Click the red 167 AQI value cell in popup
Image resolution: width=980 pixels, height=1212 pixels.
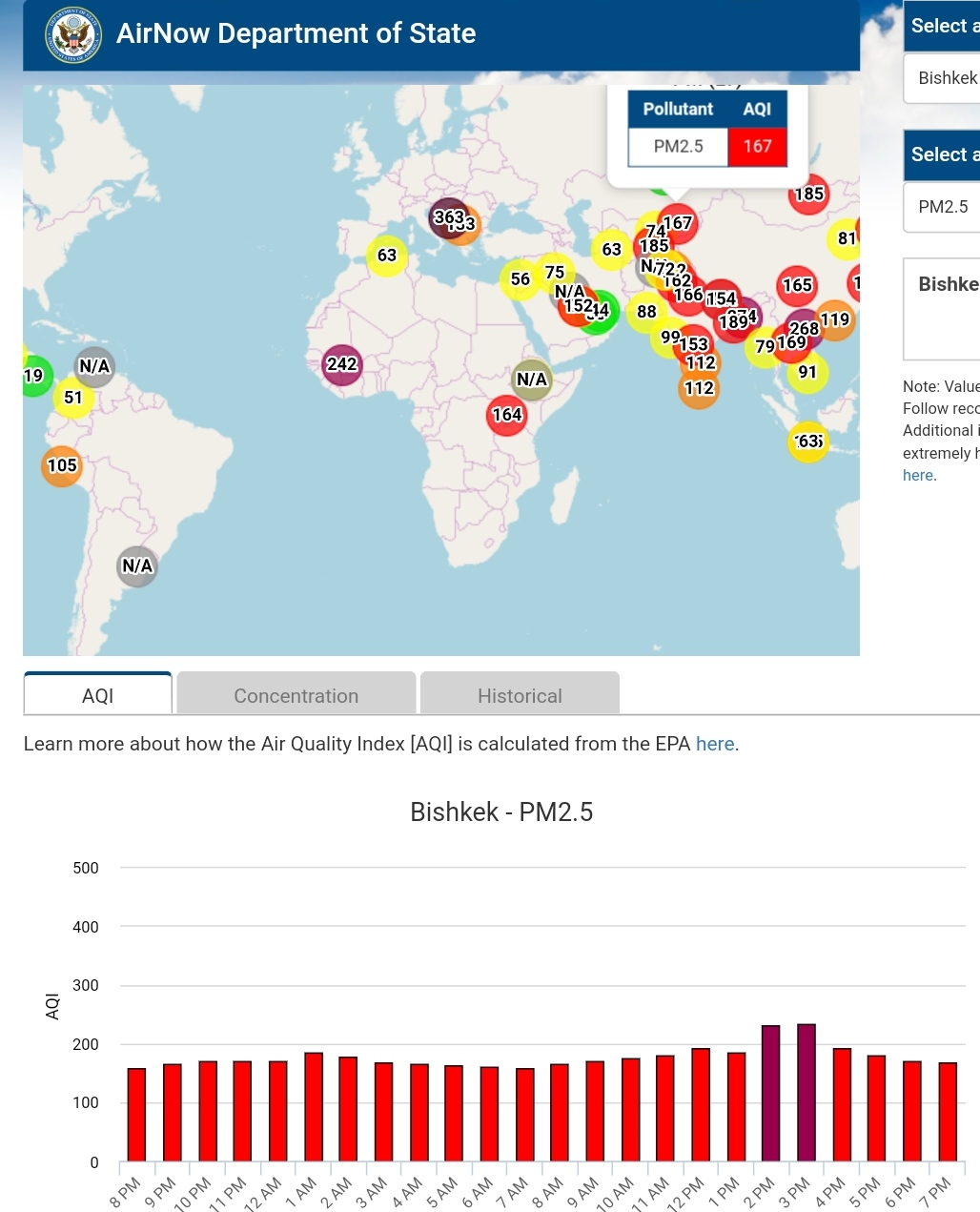click(757, 147)
